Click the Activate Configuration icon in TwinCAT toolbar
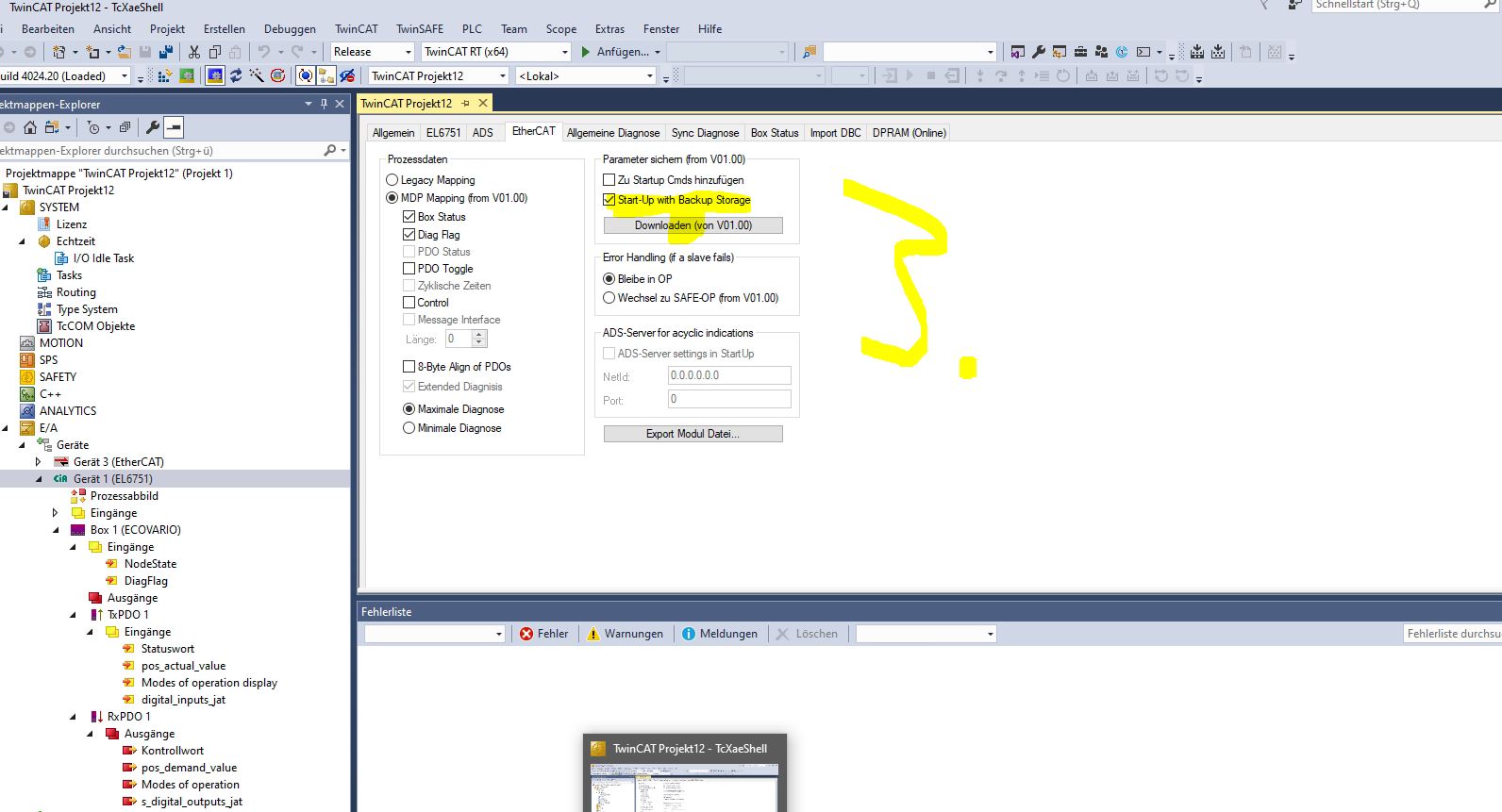The width and height of the screenshot is (1502, 812). pos(164,75)
